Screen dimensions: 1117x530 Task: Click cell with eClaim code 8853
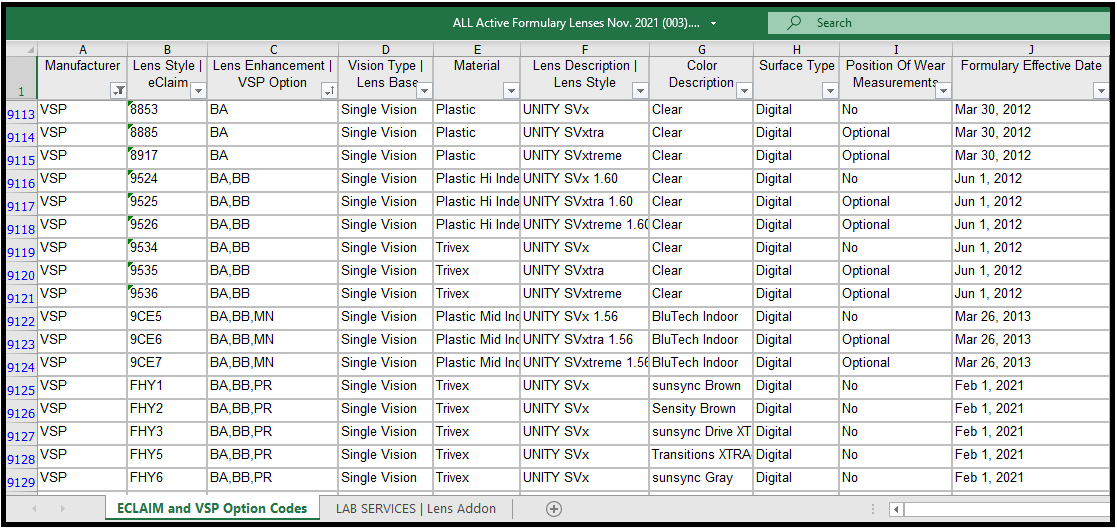click(168, 110)
